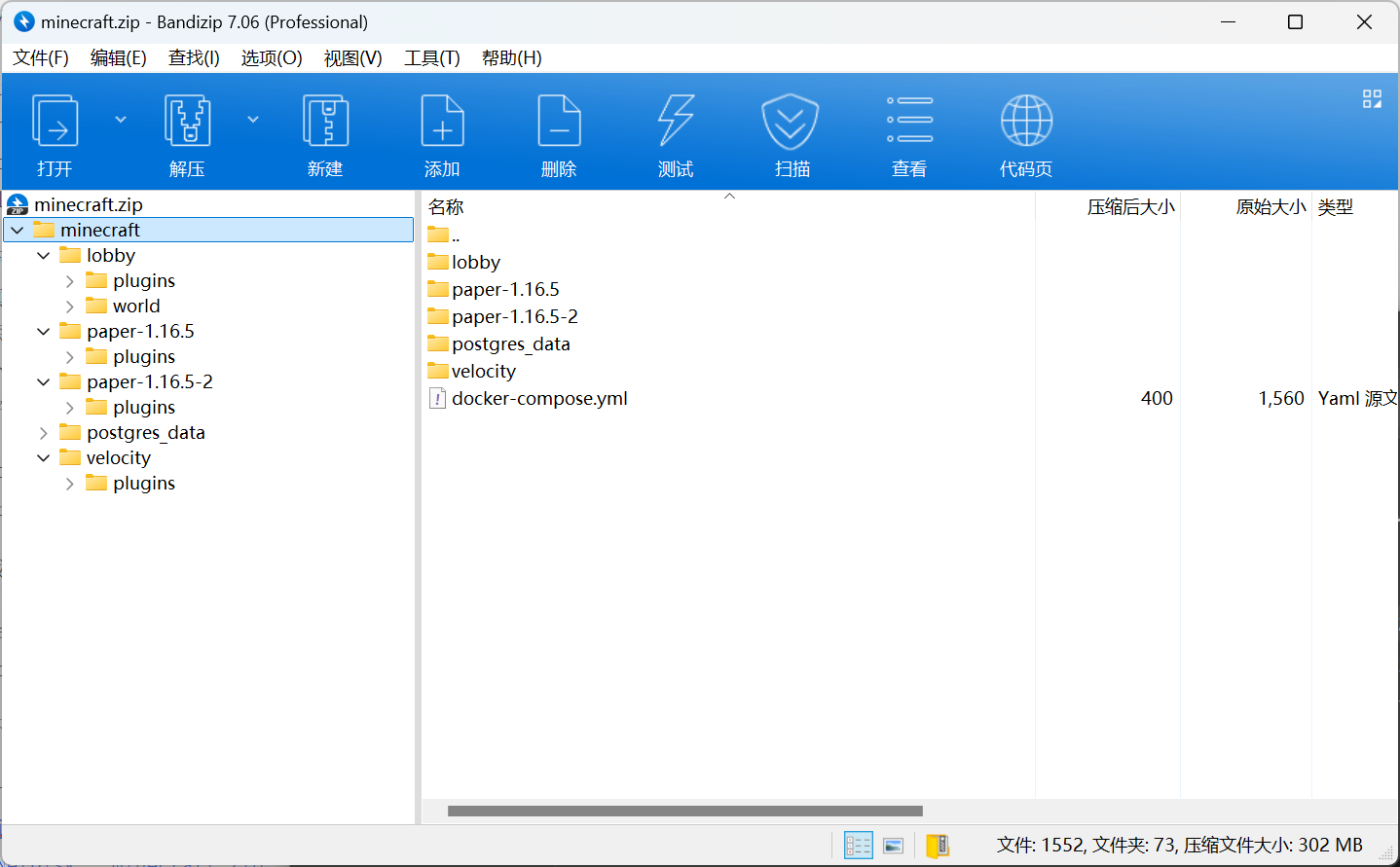The width and height of the screenshot is (1400, 867).
Task: Click the Add files (添加) icon
Action: tap(442, 122)
